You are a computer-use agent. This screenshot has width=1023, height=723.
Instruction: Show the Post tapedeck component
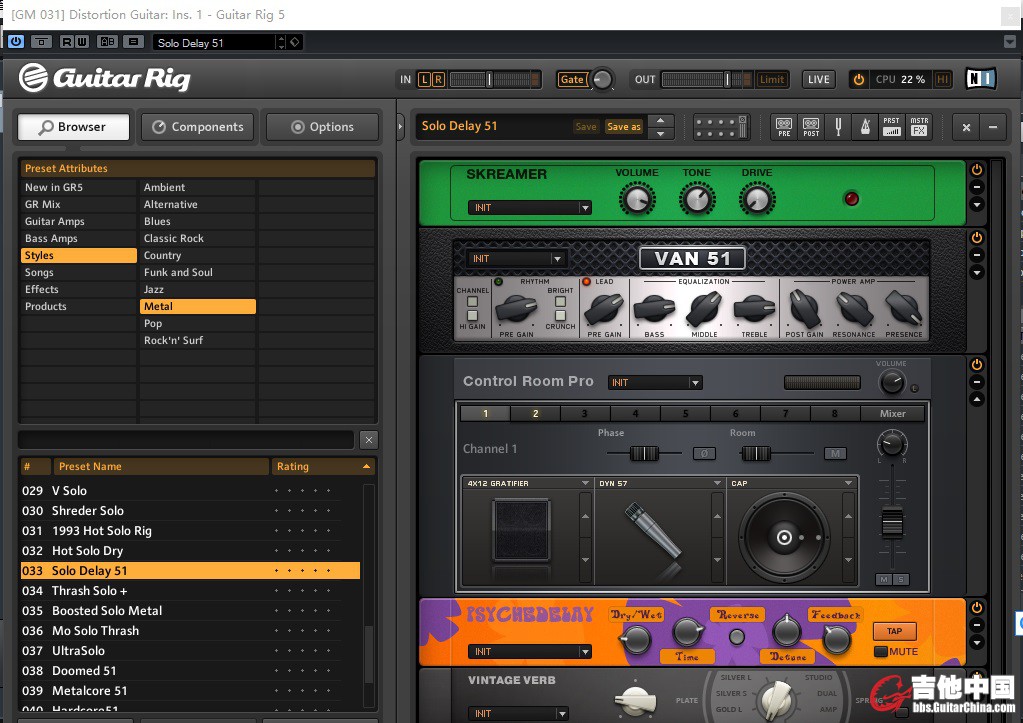click(811, 126)
